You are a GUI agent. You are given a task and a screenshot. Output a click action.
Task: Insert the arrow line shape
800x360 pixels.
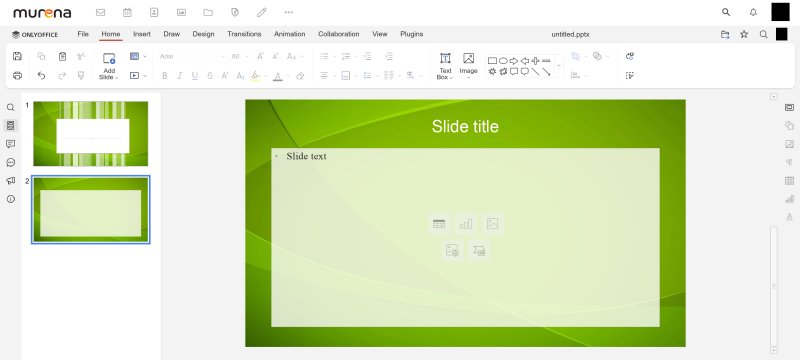point(546,72)
